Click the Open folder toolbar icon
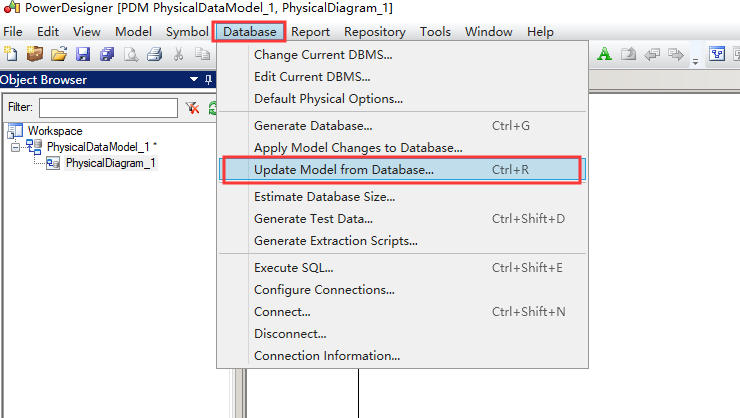Screen dimensions: 740x418 click(59, 54)
